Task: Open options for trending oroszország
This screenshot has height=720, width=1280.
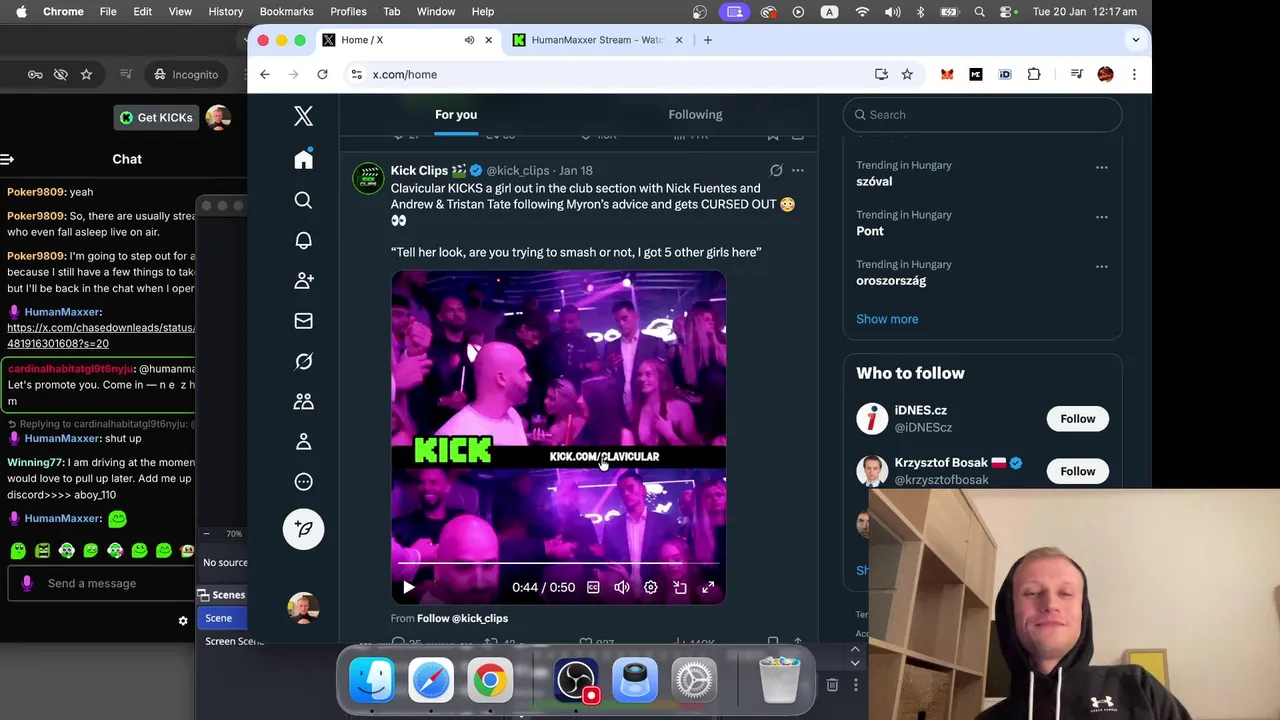Action: pyautogui.click(x=1101, y=267)
